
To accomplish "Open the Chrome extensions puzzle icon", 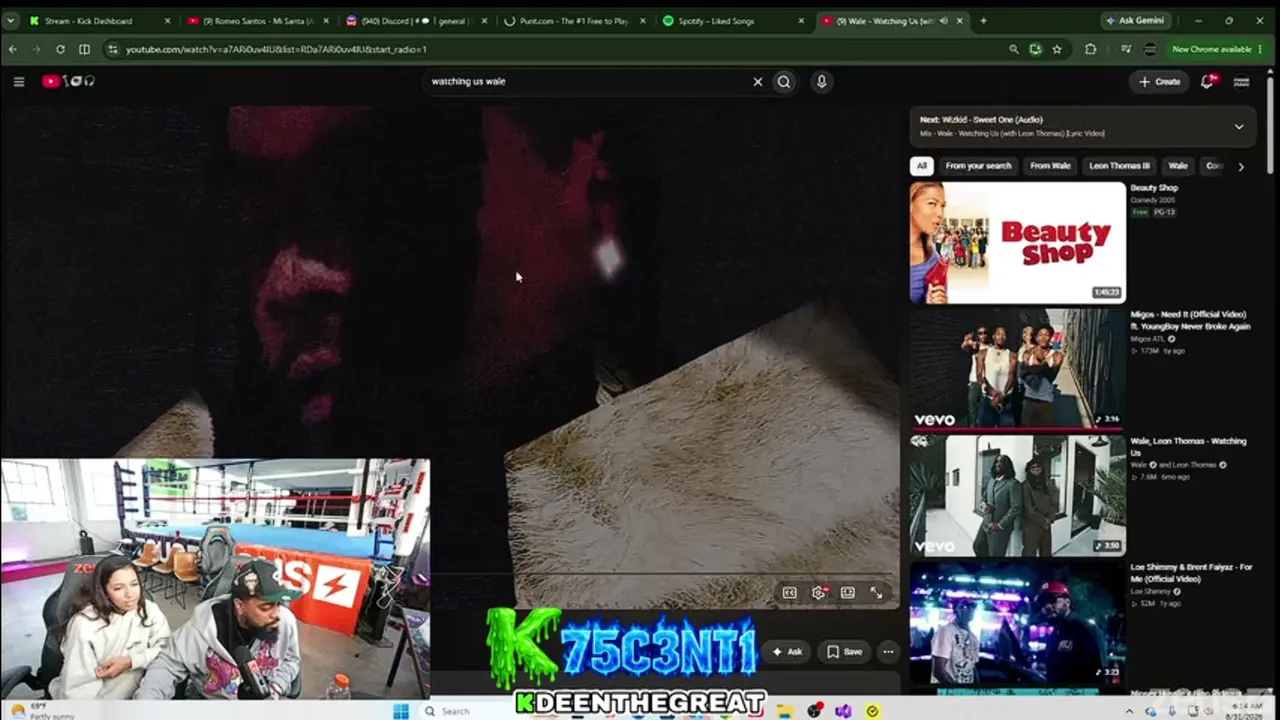I will coord(1090,49).
